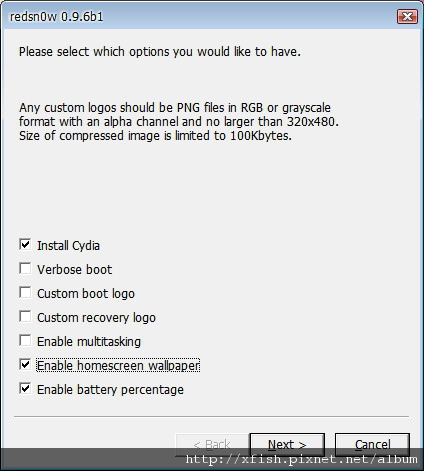Click the greyed-out < Back button
This screenshot has height=471, width=424.
pyautogui.click(x=212, y=444)
